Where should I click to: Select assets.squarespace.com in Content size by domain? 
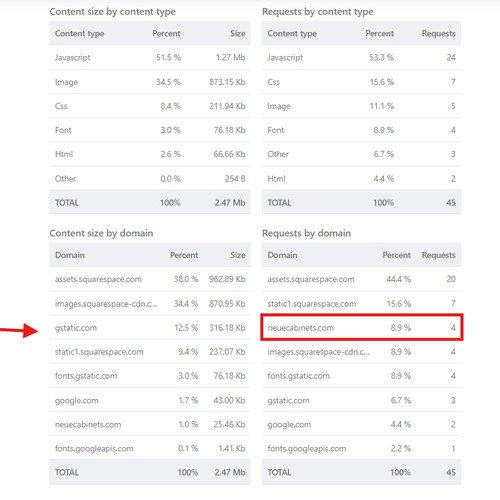pos(98,279)
